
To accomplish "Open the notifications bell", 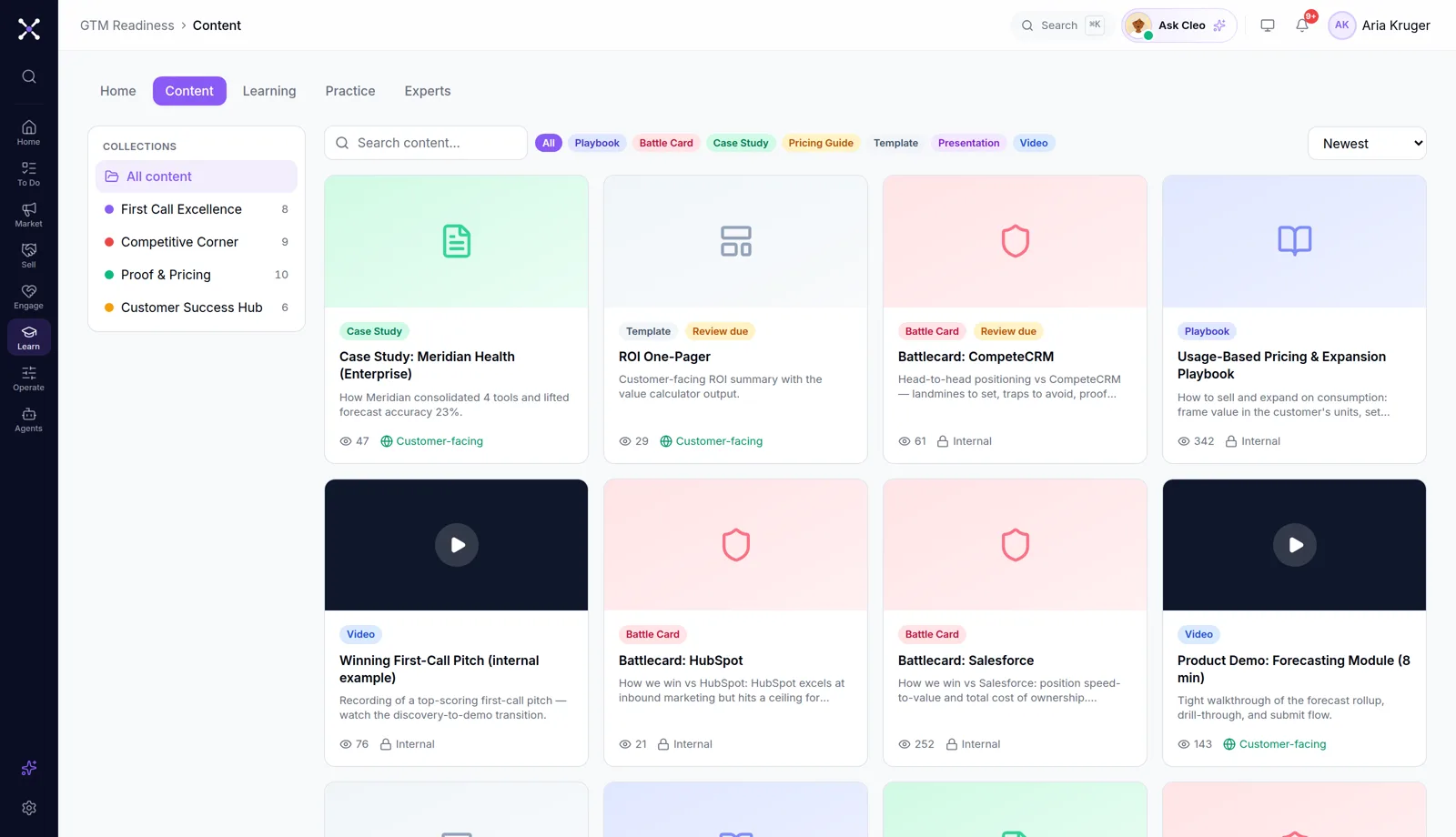I will 1302,25.
